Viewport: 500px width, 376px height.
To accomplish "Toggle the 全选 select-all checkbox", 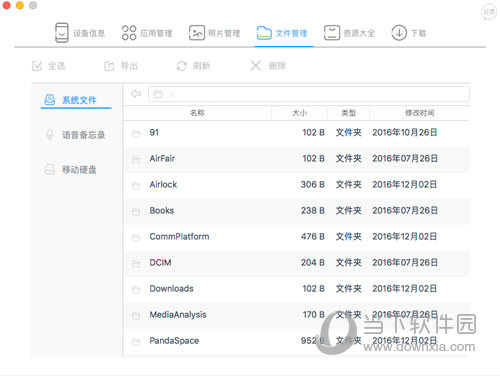I will click(x=37, y=66).
